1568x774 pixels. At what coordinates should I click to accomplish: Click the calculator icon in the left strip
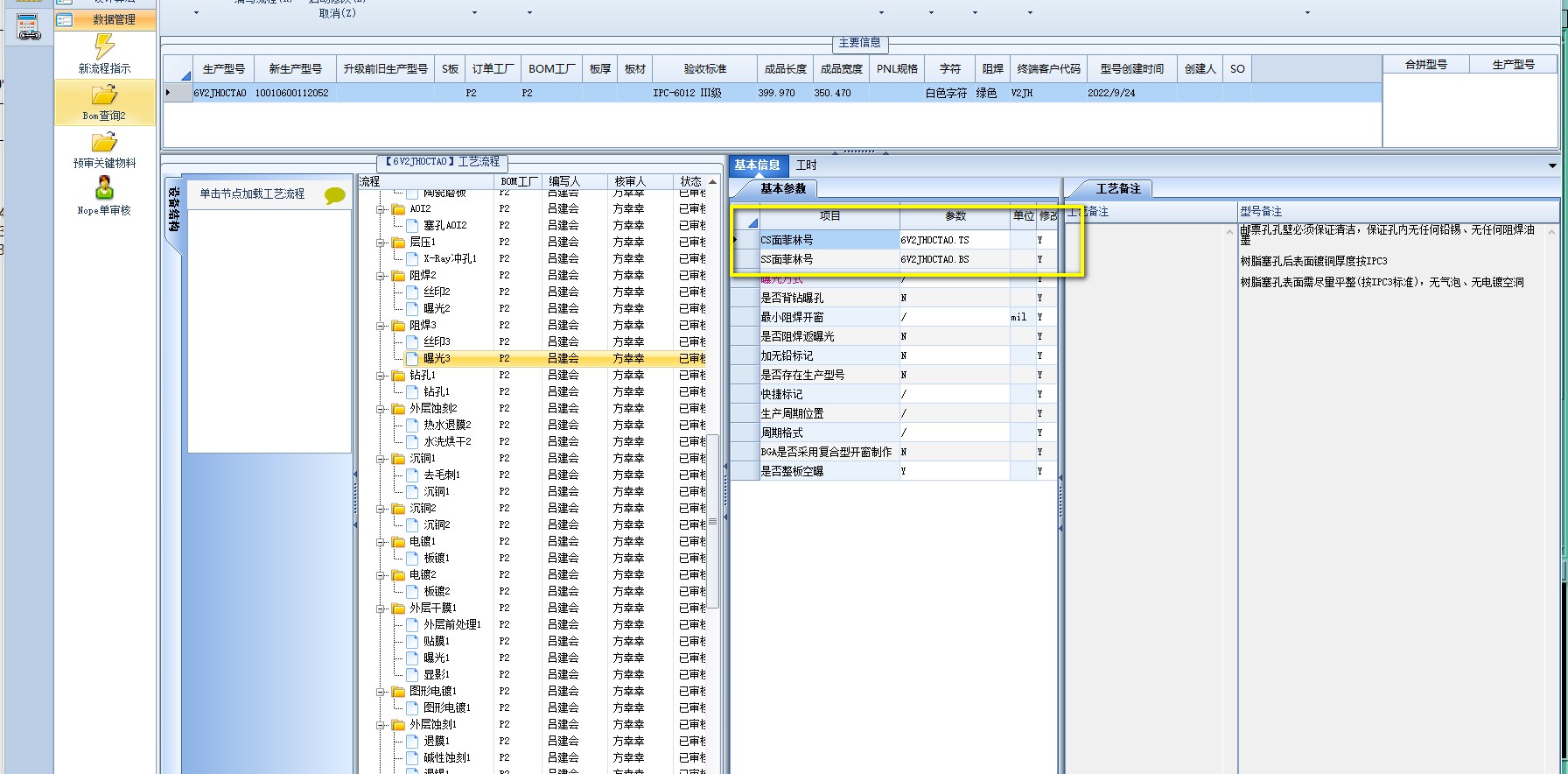[x=29, y=26]
